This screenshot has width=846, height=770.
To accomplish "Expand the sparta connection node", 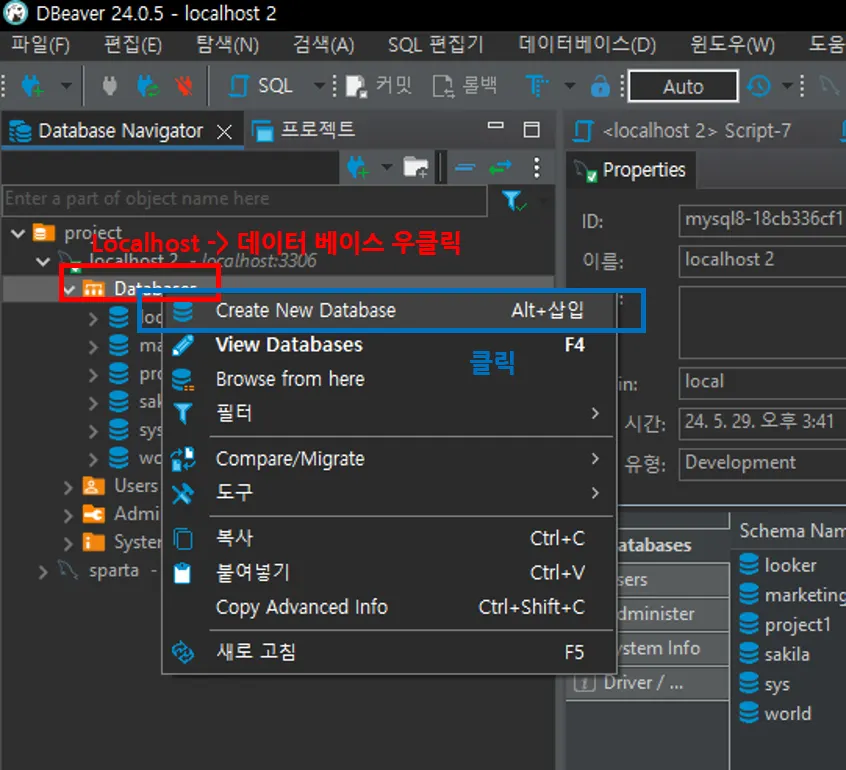I will (43, 571).
